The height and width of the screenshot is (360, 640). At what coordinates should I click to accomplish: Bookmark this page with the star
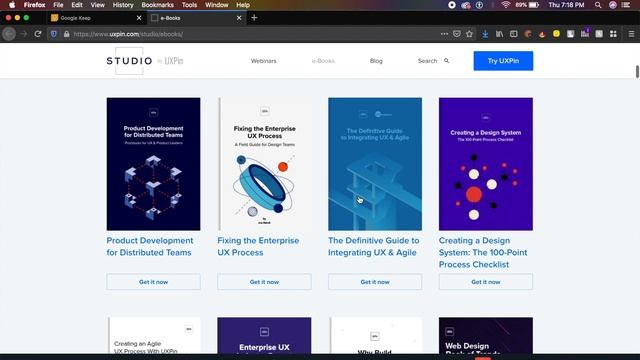click(469, 34)
